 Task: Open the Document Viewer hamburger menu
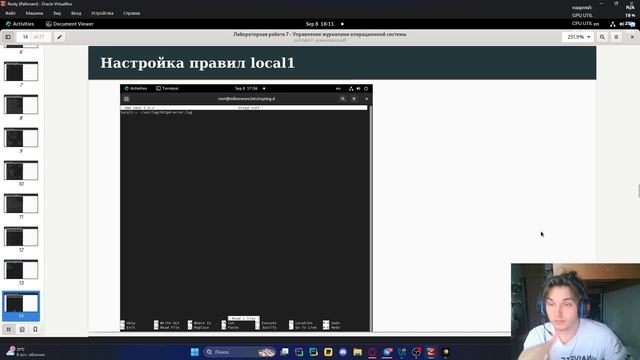coord(616,37)
